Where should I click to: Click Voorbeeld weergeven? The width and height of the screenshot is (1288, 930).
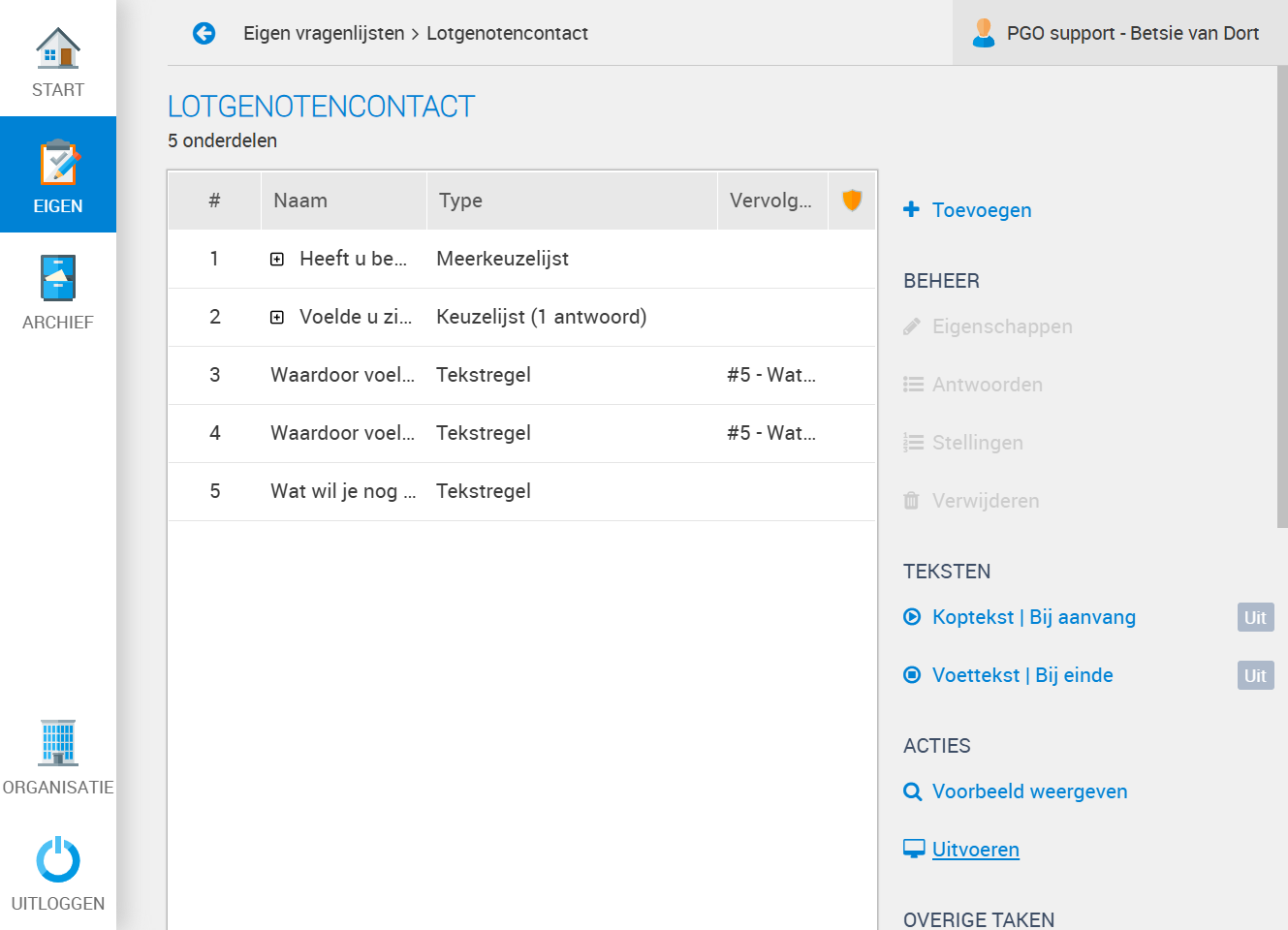pos(1029,791)
